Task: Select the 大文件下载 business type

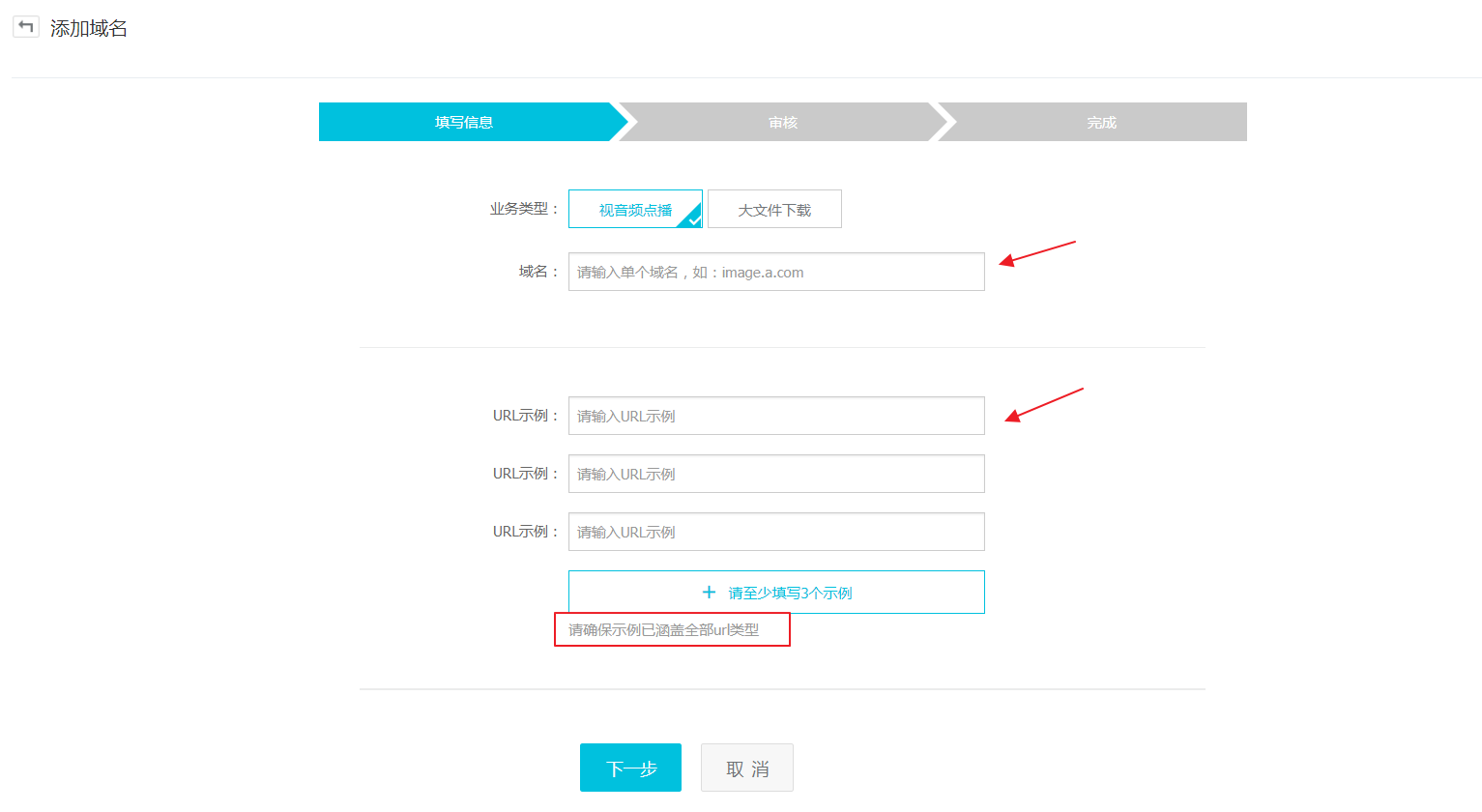Action: [x=774, y=210]
